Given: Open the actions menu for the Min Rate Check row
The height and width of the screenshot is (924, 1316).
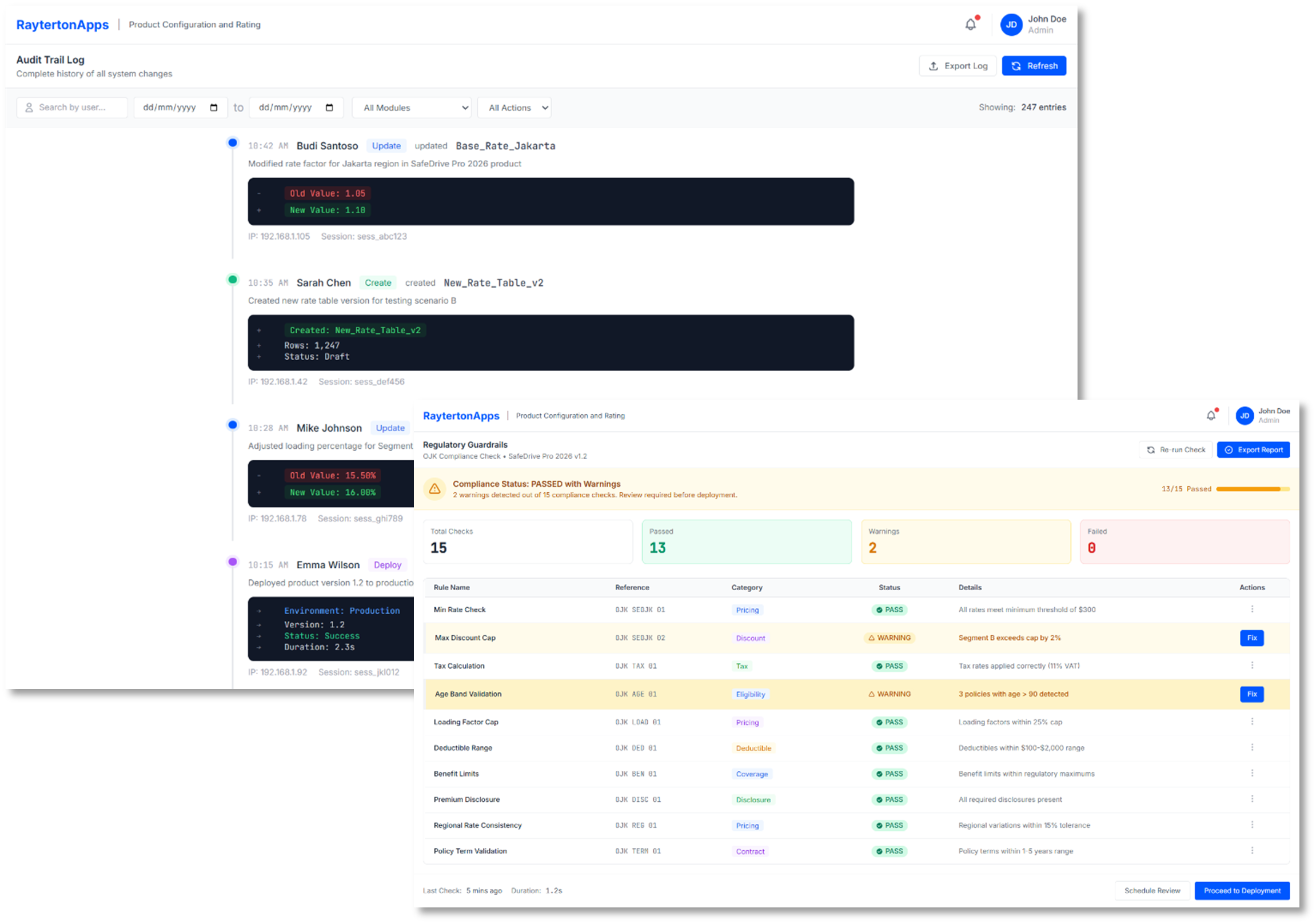Looking at the screenshot, I should point(1252,610).
